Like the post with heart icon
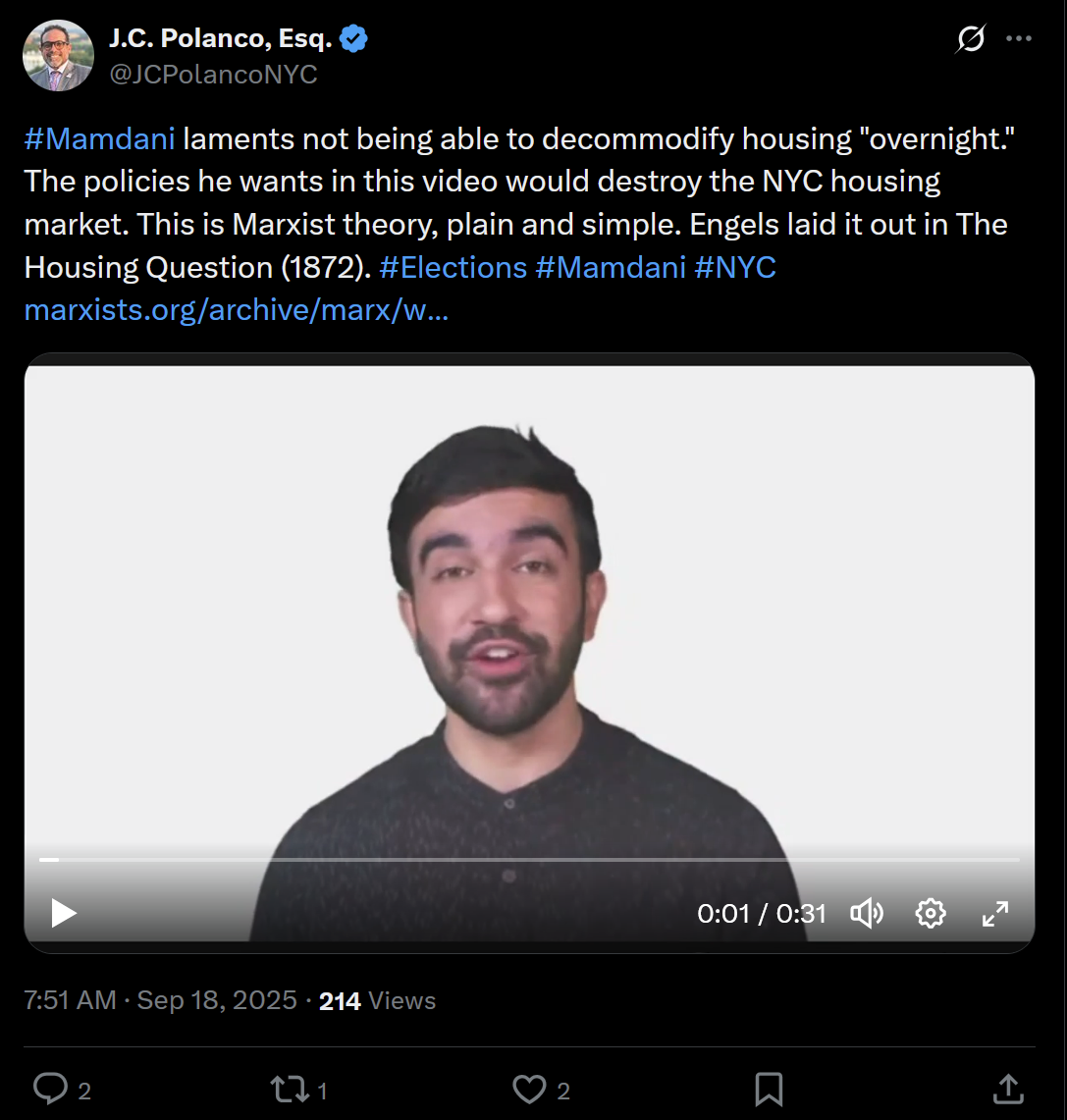This screenshot has width=1067, height=1120. point(529,1089)
